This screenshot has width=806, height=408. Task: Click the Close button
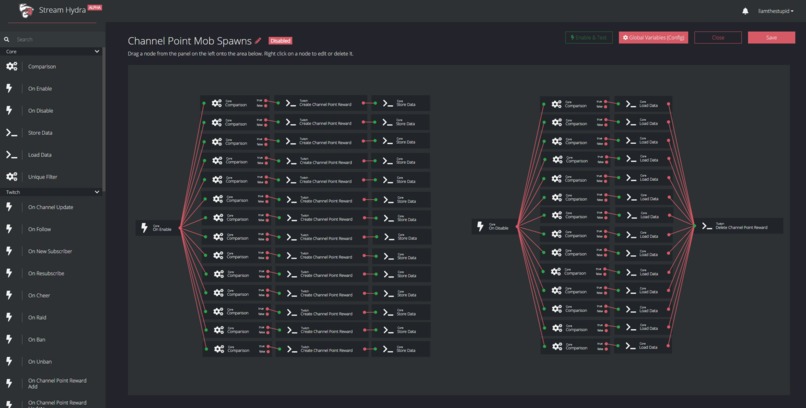[x=718, y=38]
